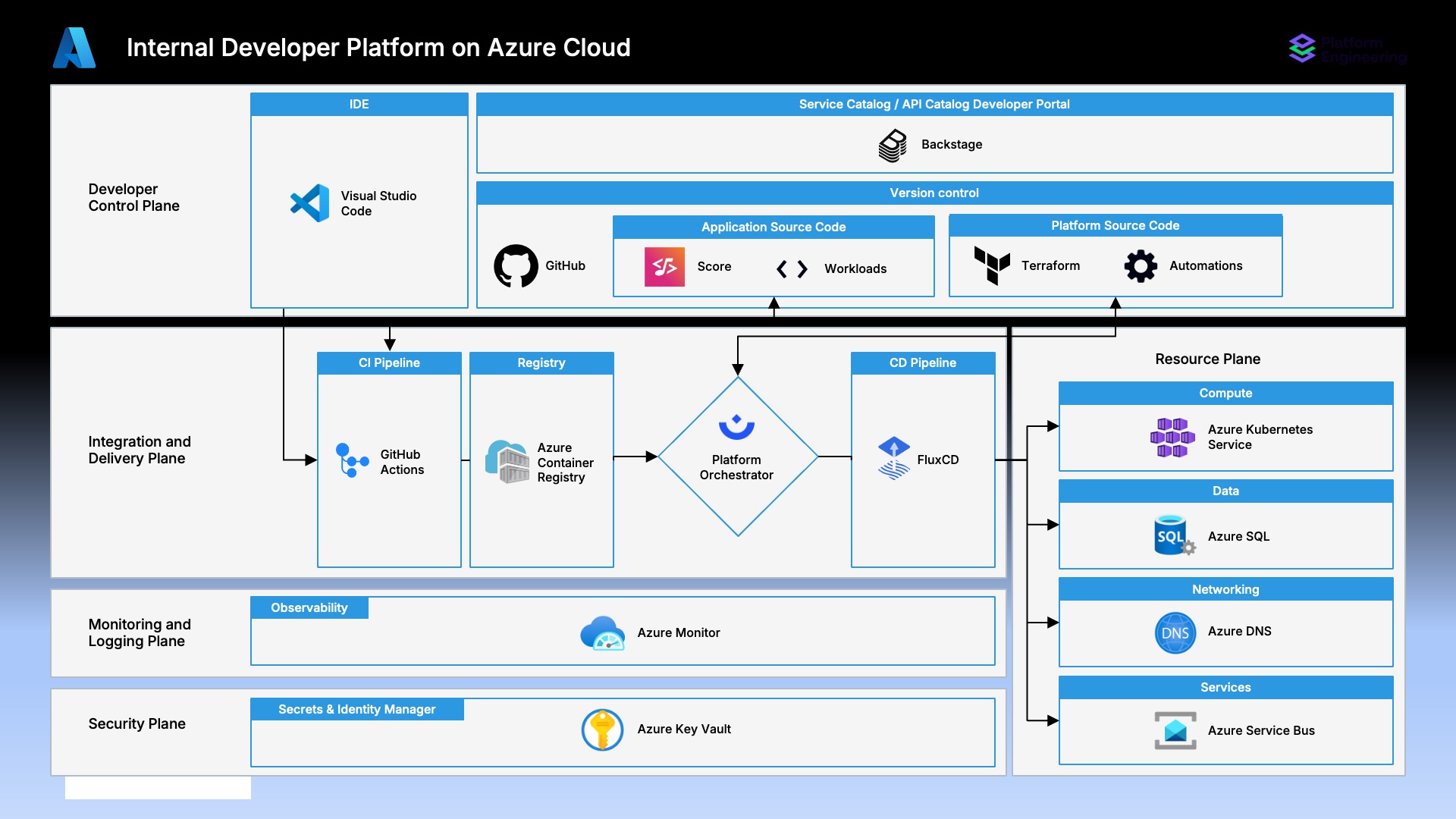This screenshot has height=819, width=1456.
Task: Select the Service Catalog / API Catalog header
Action: point(934,105)
